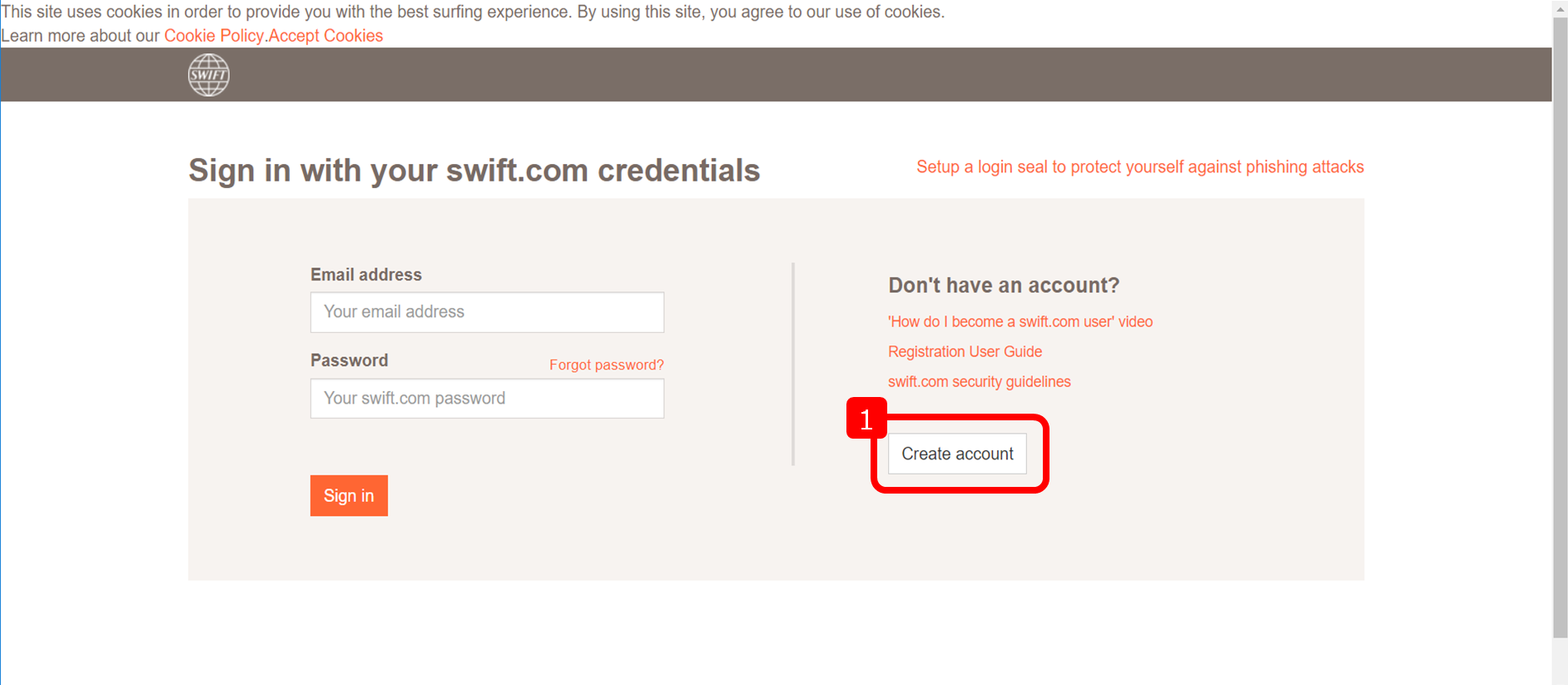Open the Cookie Policy link
The height and width of the screenshot is (685, 1568).
point(214,35)
